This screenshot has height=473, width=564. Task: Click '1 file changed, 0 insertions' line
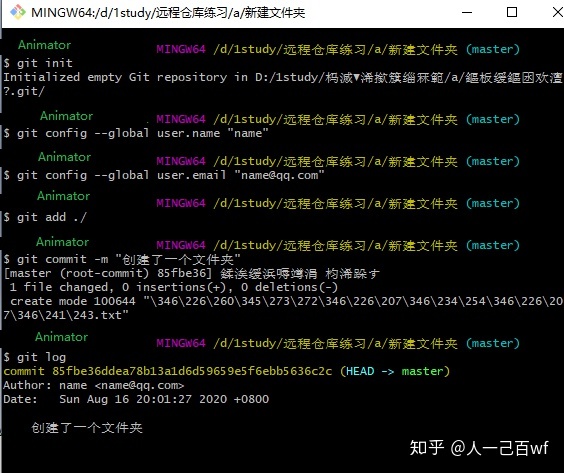[x=174, y=287]
